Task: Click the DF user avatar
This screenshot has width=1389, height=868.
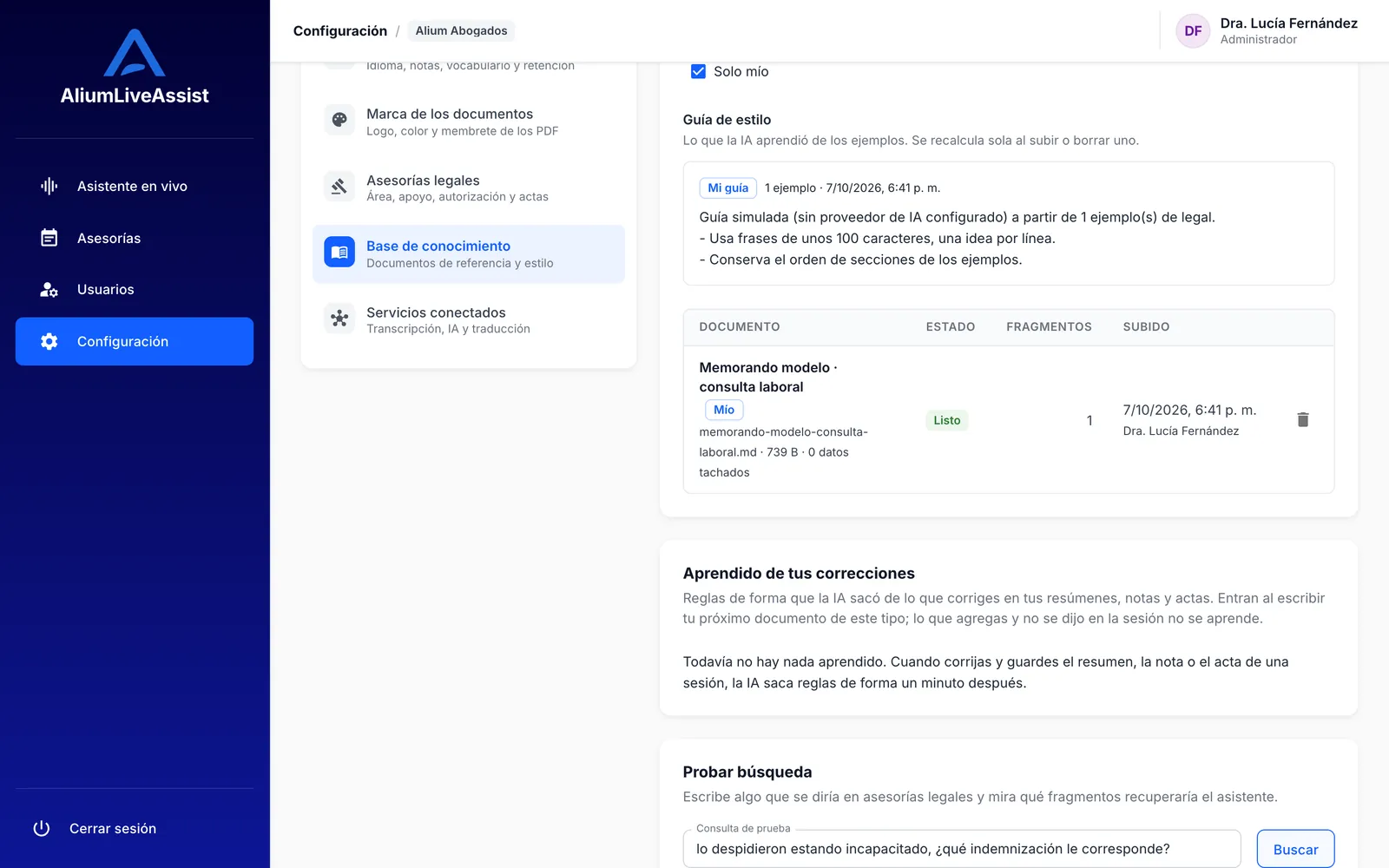Action: [1193, 31]
